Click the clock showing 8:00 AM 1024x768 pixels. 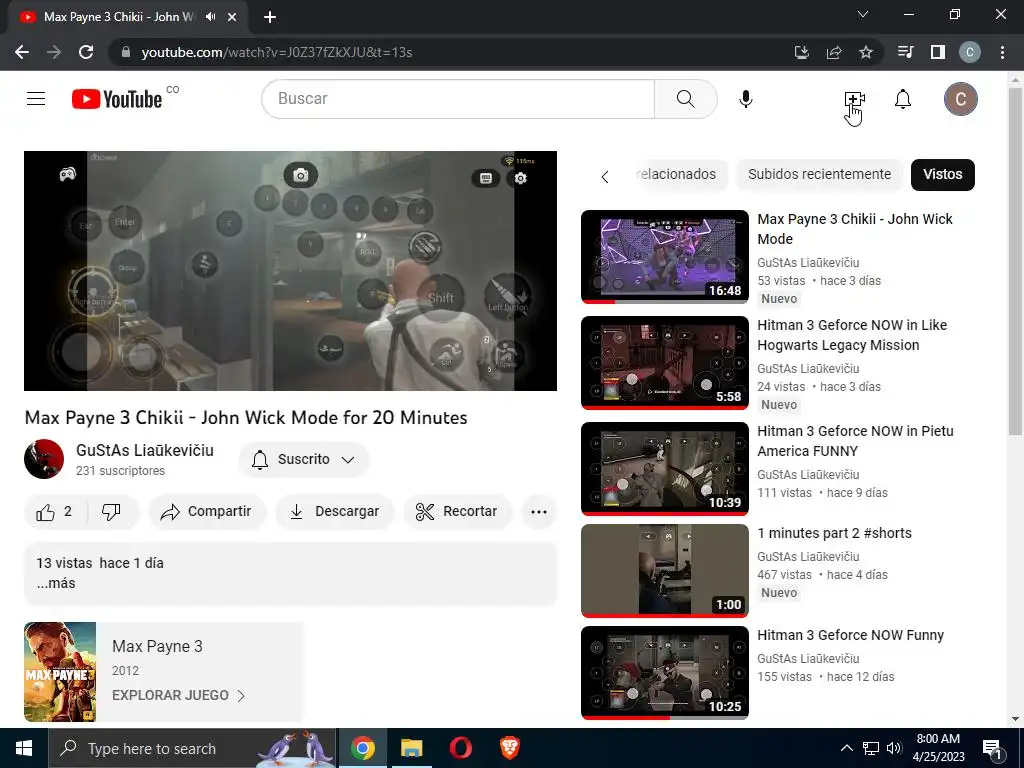click(x=938, y=739)
